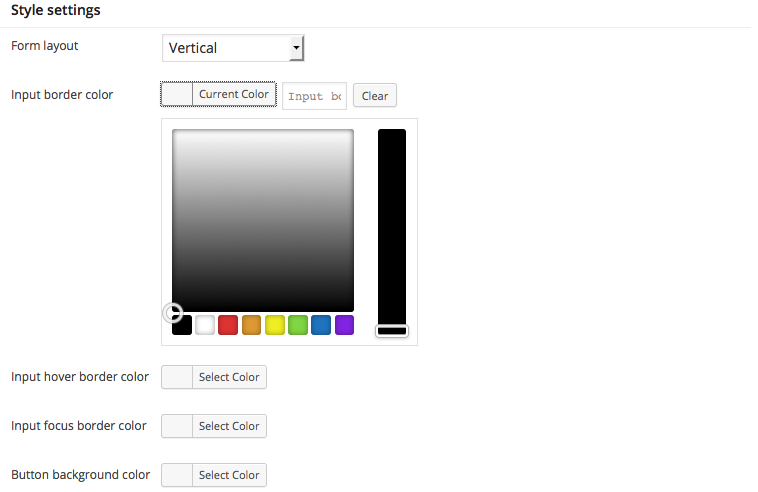Click the vertical slider handle at bottom

392,331
